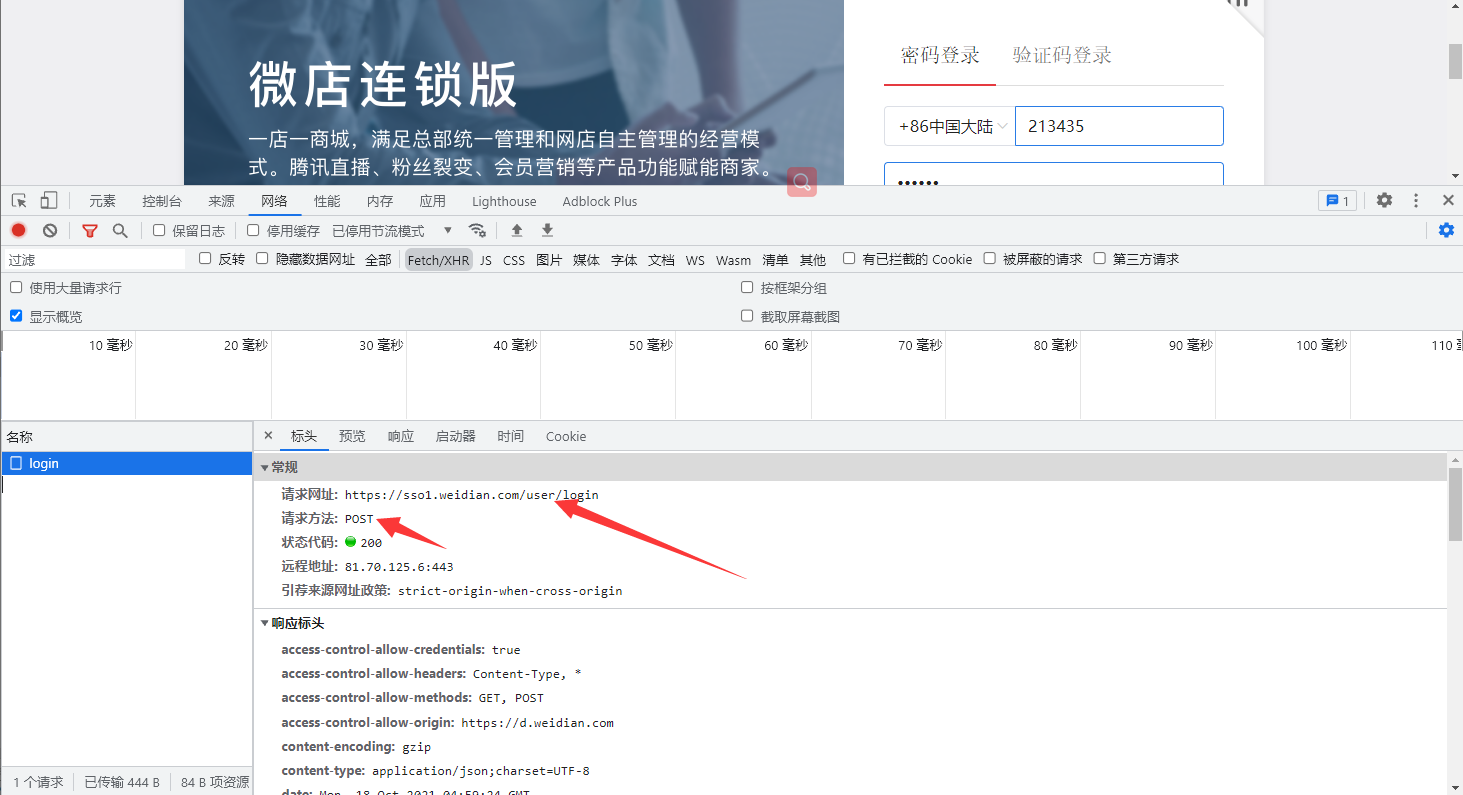Viewport: 1463px width, 795px height.
Task: Activate the inspect element picker icon
Action: point(19,200)
